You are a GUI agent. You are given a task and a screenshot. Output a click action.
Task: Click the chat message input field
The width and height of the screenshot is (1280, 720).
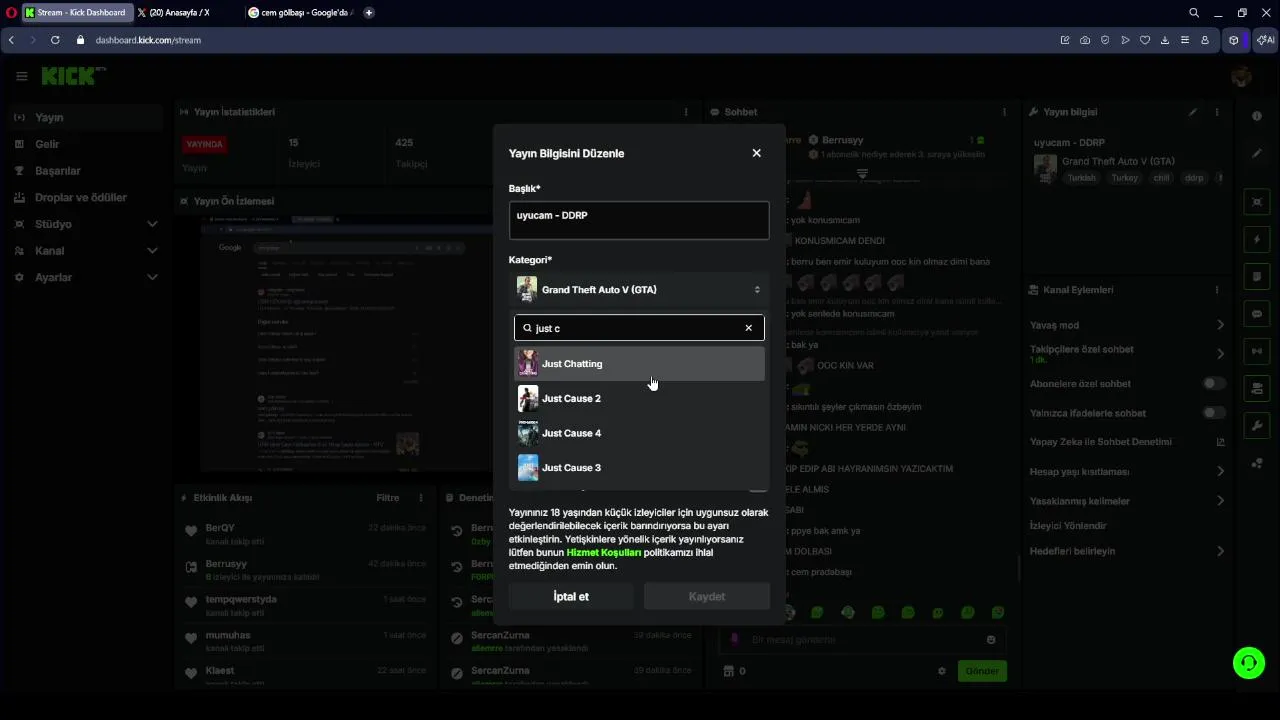tap(863, 640)
